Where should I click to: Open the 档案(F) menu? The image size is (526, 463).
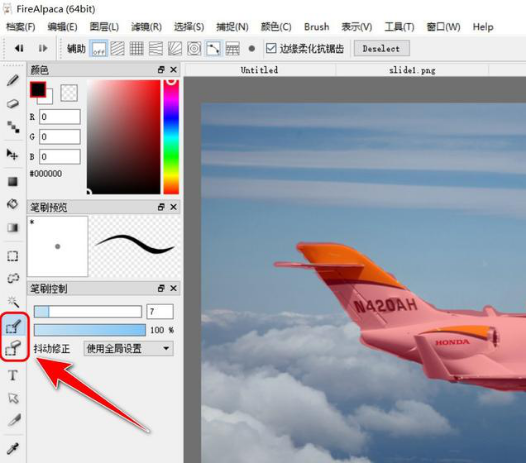click(x=20, y=27)
